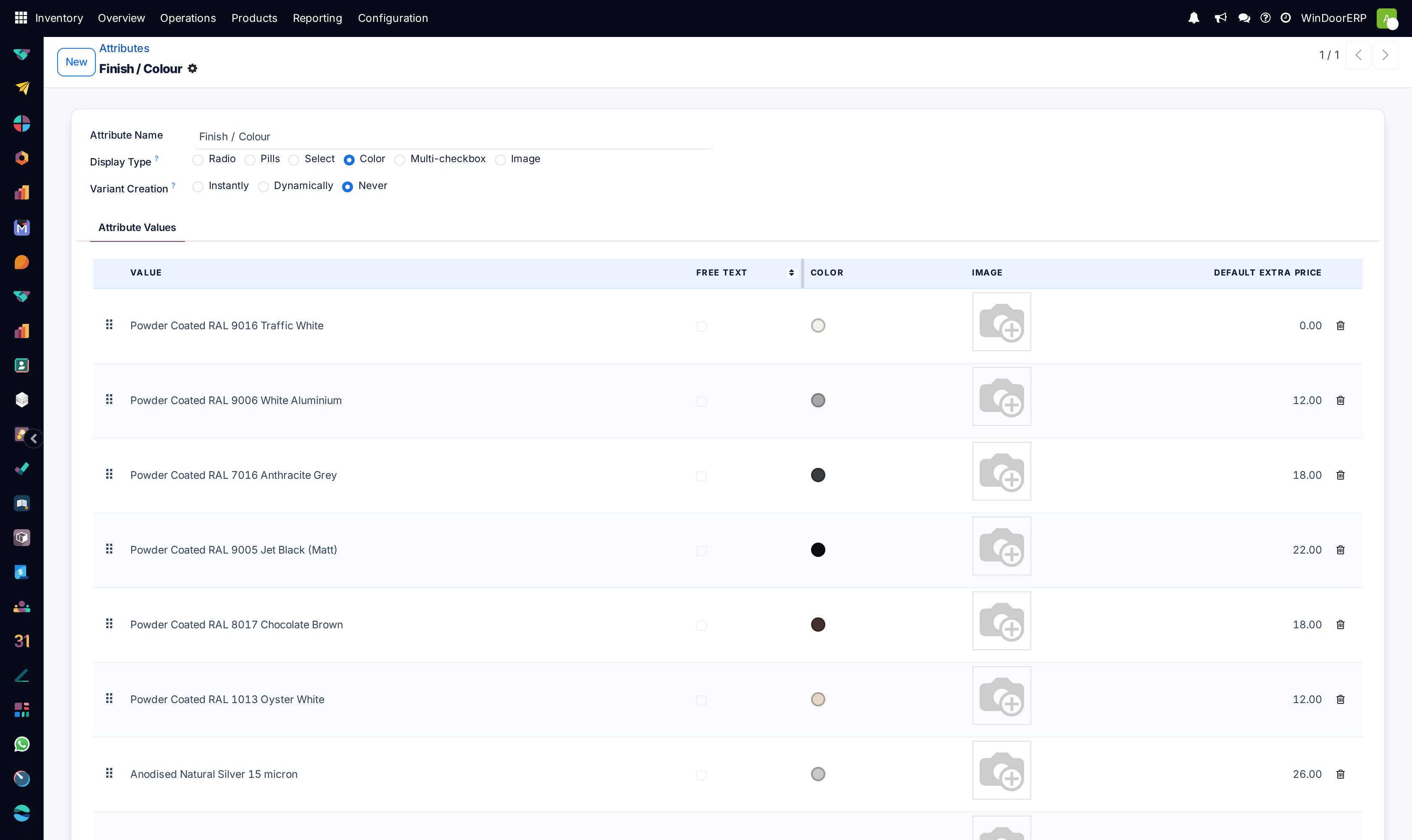Open the Operations menu
Viewport: 1412px width, 840px height.
point(188,18)
